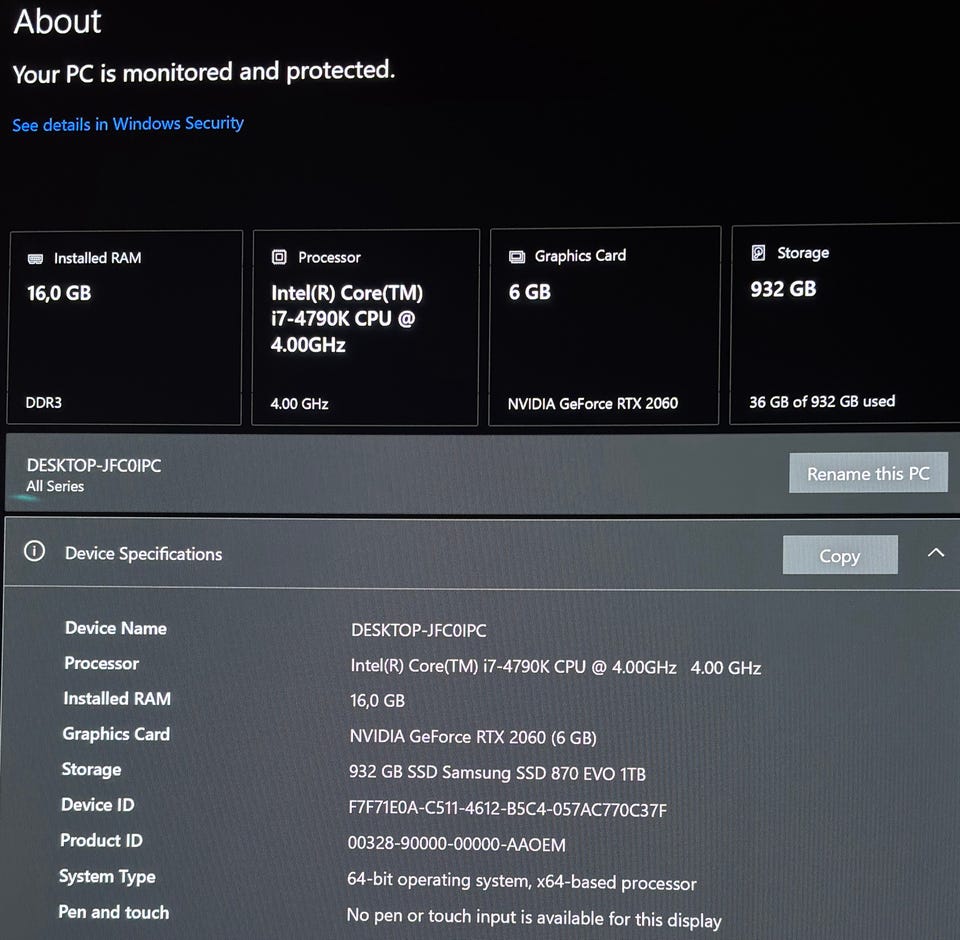Click the About page heading
The image size is (960, 940).
click(x=58, y=21)
